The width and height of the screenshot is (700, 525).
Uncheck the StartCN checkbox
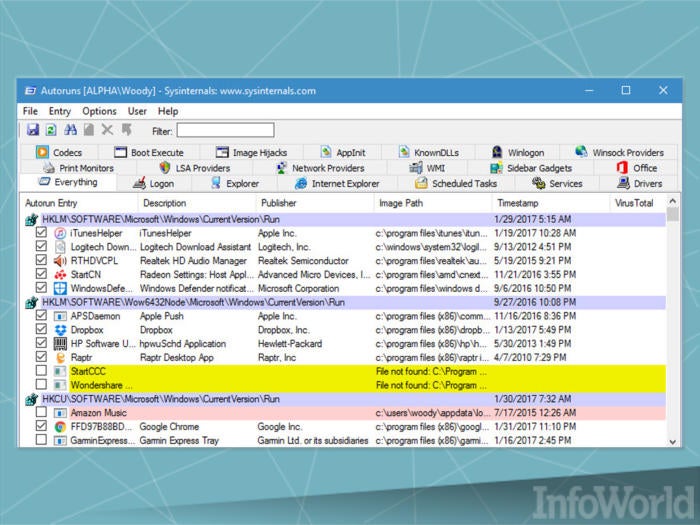(41, 274)
